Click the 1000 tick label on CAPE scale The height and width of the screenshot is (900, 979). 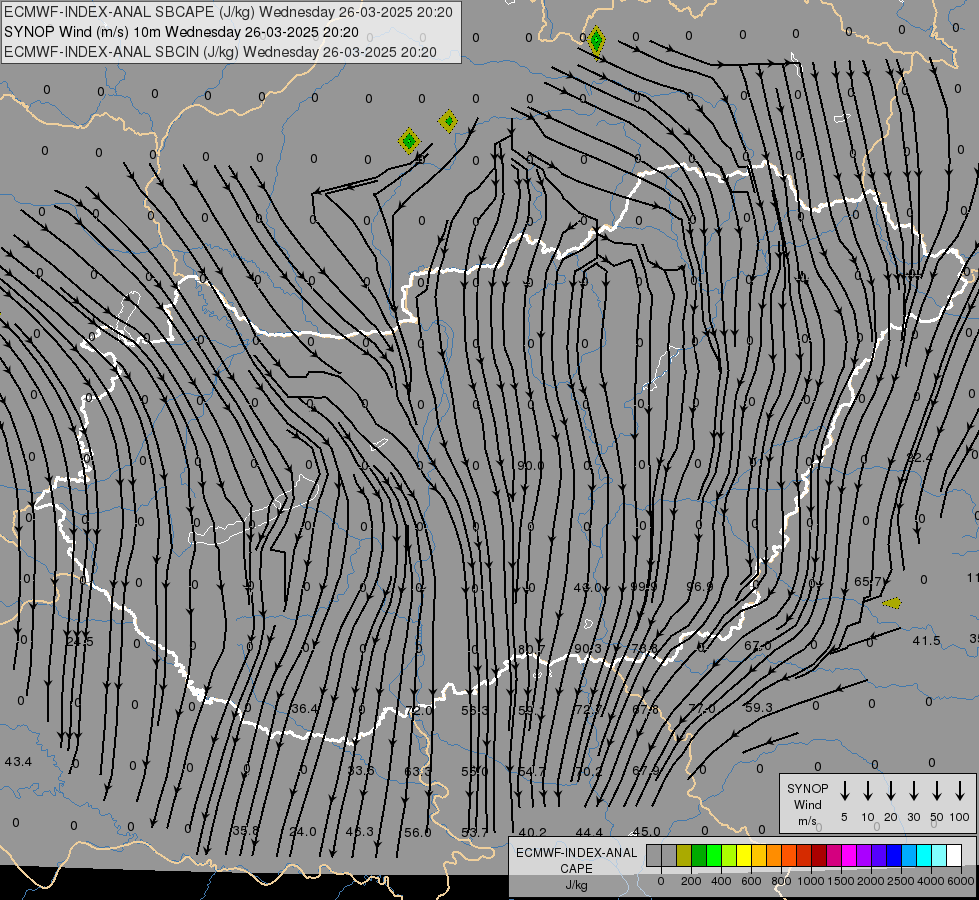(810, 881)
